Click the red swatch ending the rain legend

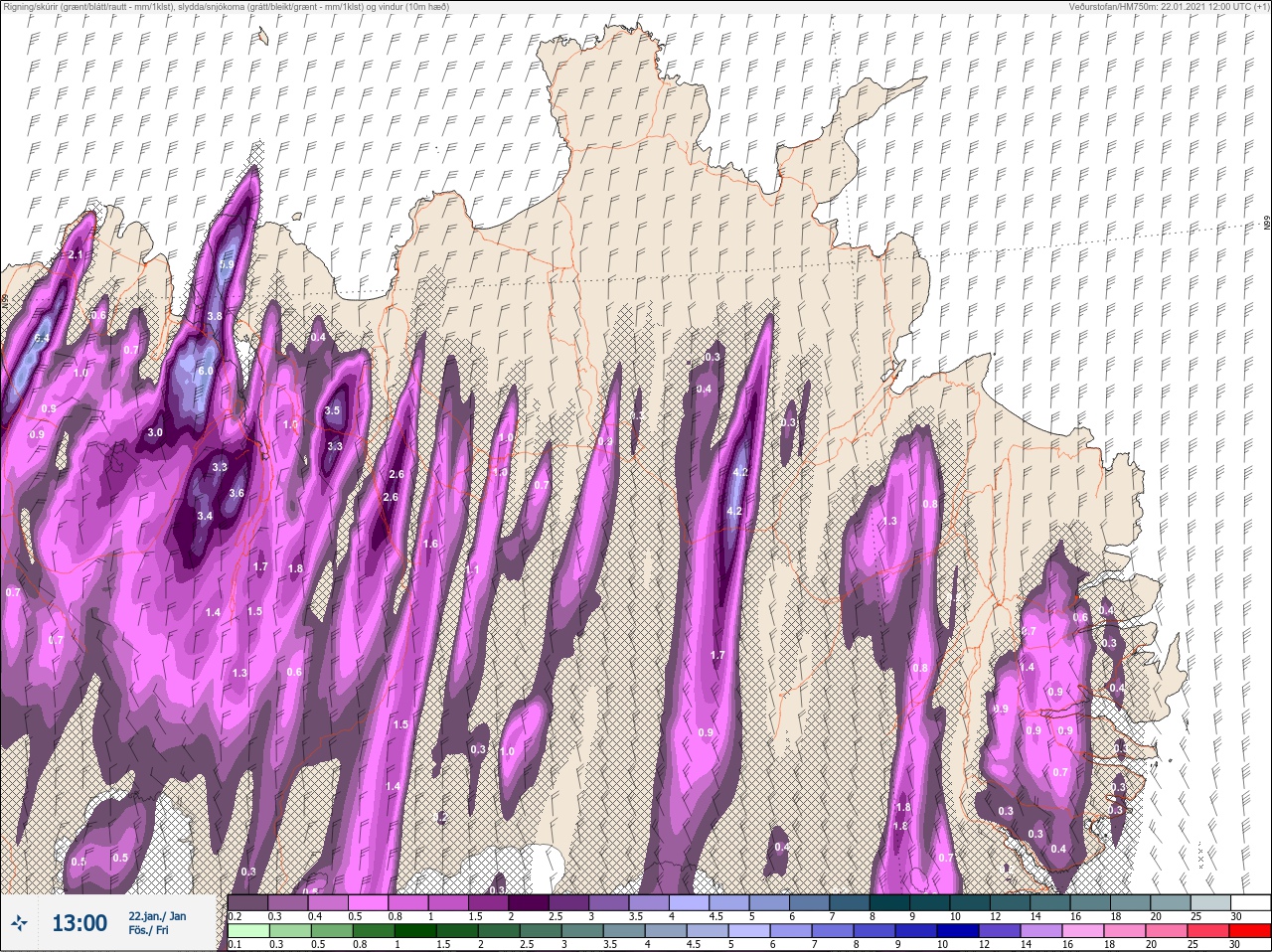click(1250, 931)
